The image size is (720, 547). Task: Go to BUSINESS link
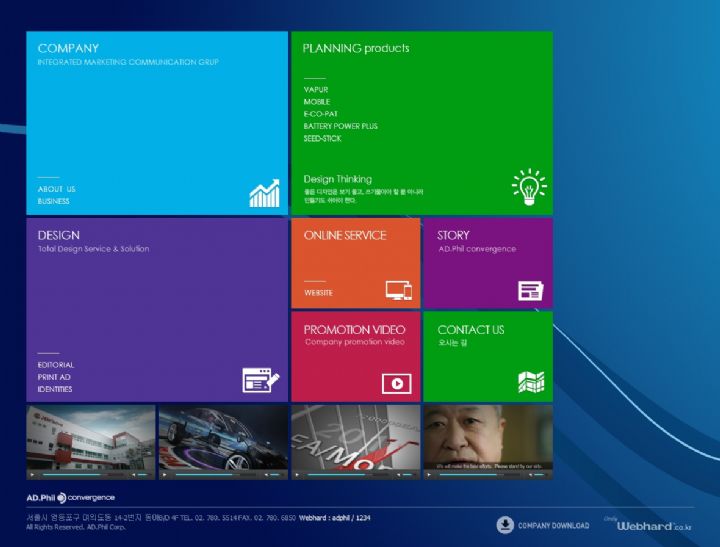[x=54, y=201]
